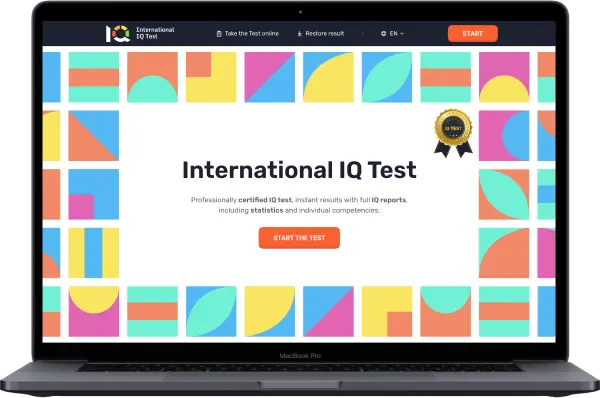
Task: Click the International IQ Test logo
Action: click(140, 33)
